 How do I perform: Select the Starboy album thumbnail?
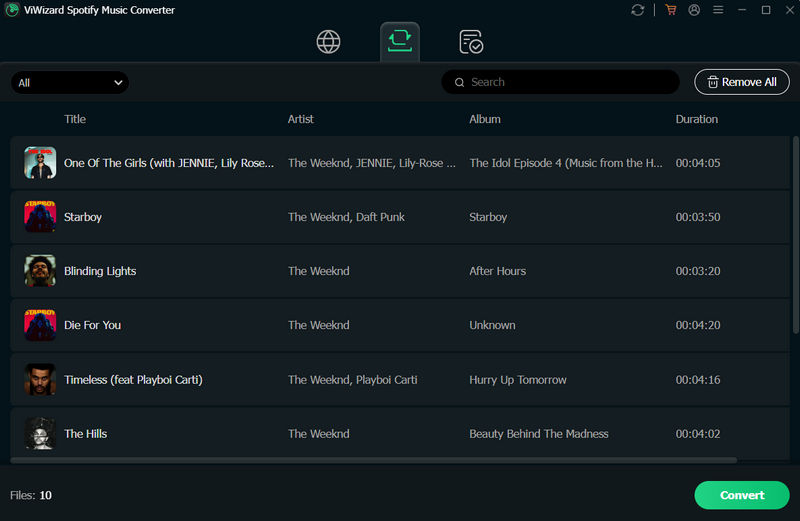click(x=40, y=217)
